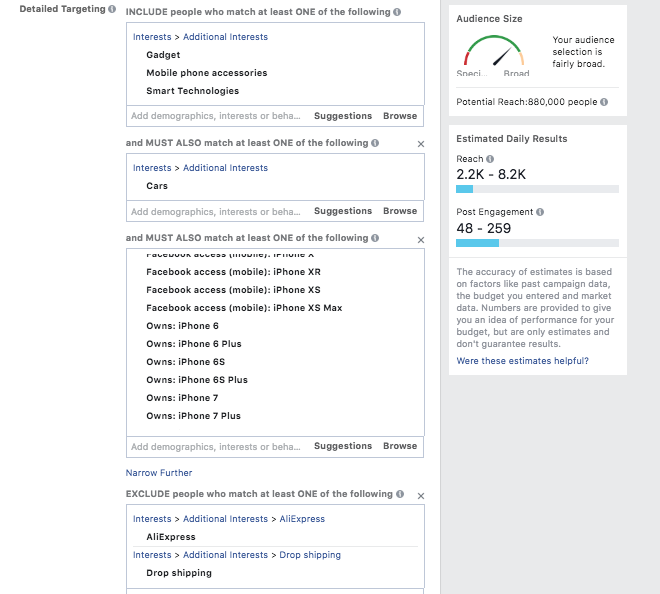Click the Potential Reach 880,000 people text

[x=527, y=102]
